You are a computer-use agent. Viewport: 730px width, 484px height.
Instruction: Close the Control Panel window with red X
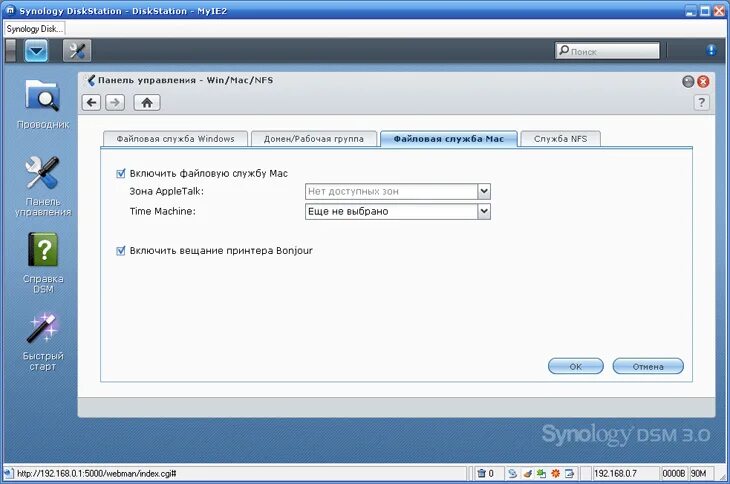tap(703, 81)
